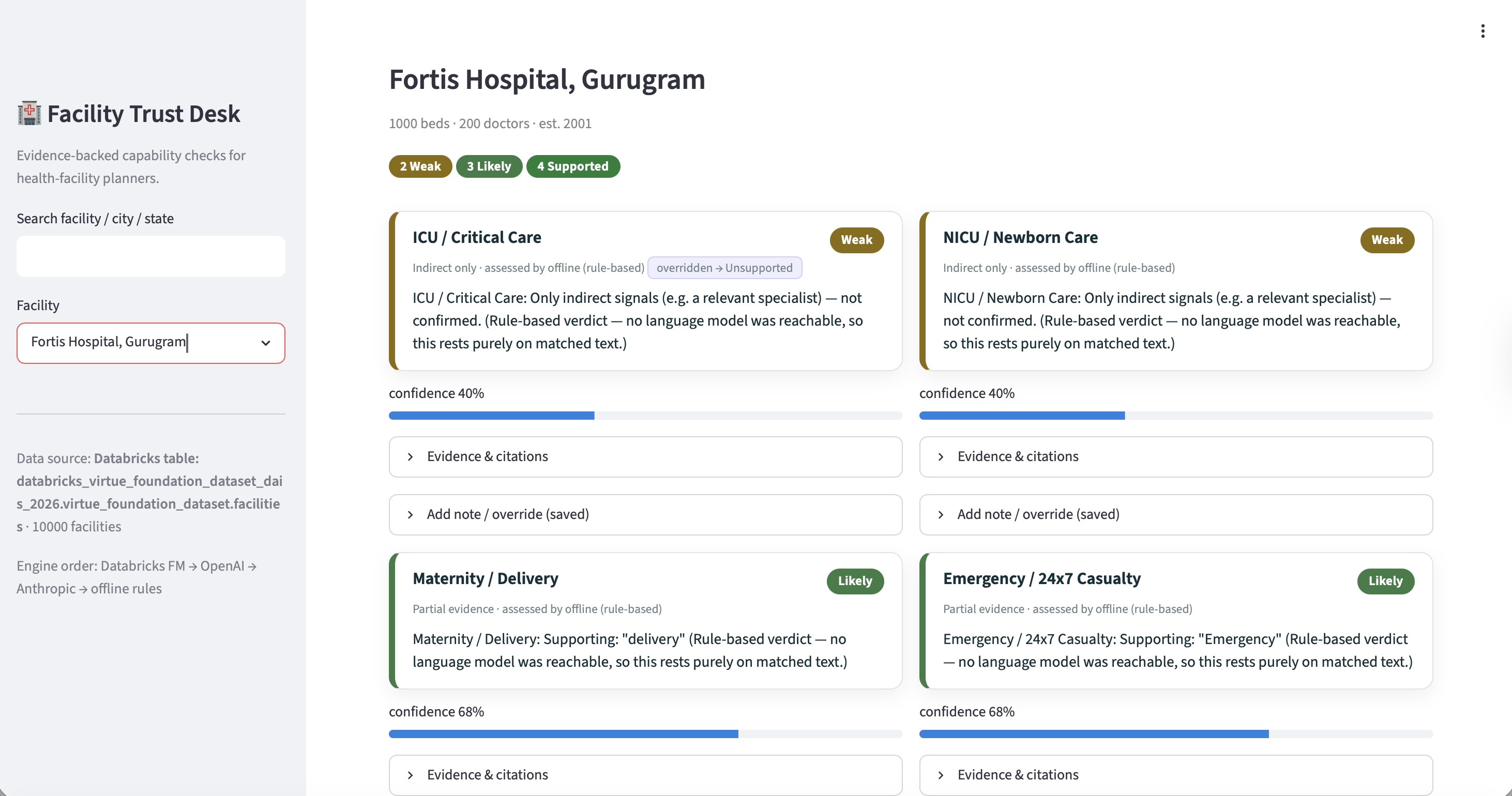Open the three-dot app menu
1512x796 pixels.
(1483, 31)
